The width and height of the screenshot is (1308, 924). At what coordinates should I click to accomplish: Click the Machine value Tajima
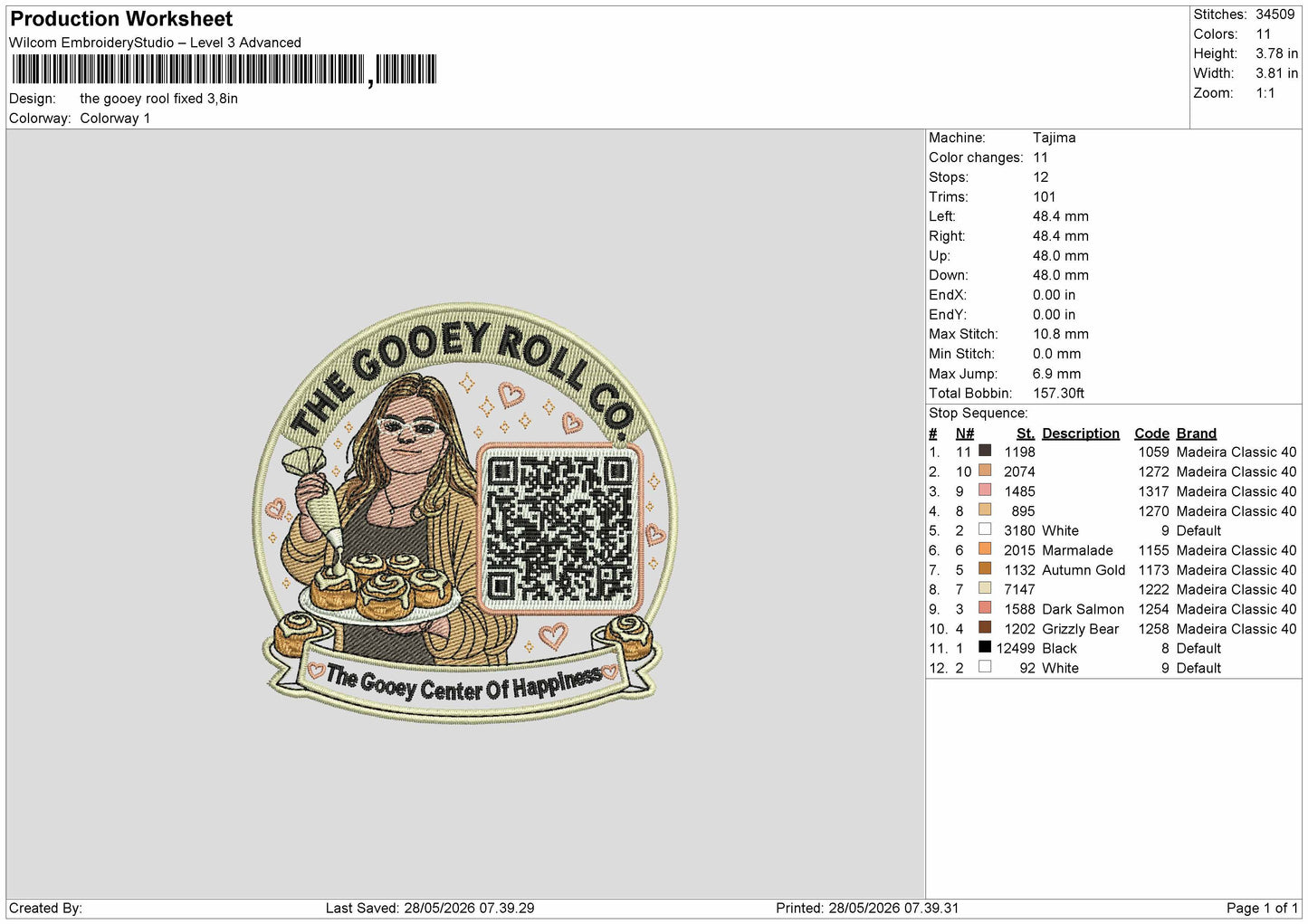1055,138
